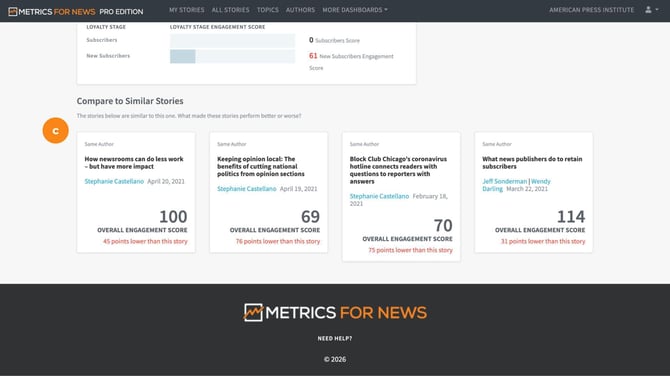Click the 70 overall engagement score
The height and width of the screenshot is (376, 670).
443,226
